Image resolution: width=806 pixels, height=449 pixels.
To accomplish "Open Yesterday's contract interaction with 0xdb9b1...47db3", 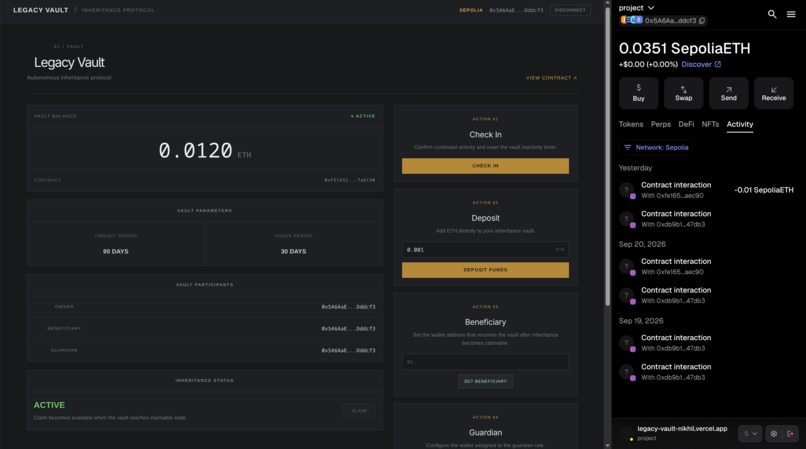I will (x=707, y=219).
